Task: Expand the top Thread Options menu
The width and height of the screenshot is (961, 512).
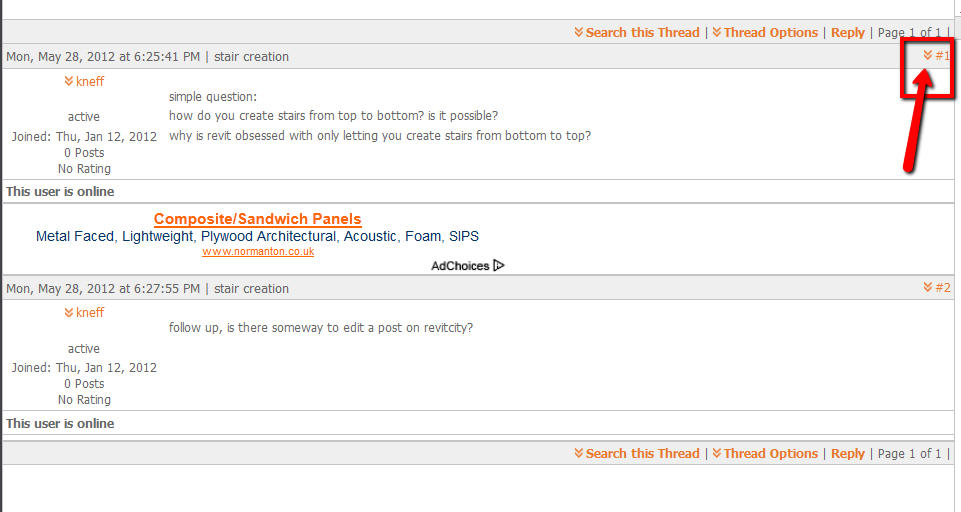Action: click(x=770, y=33)
